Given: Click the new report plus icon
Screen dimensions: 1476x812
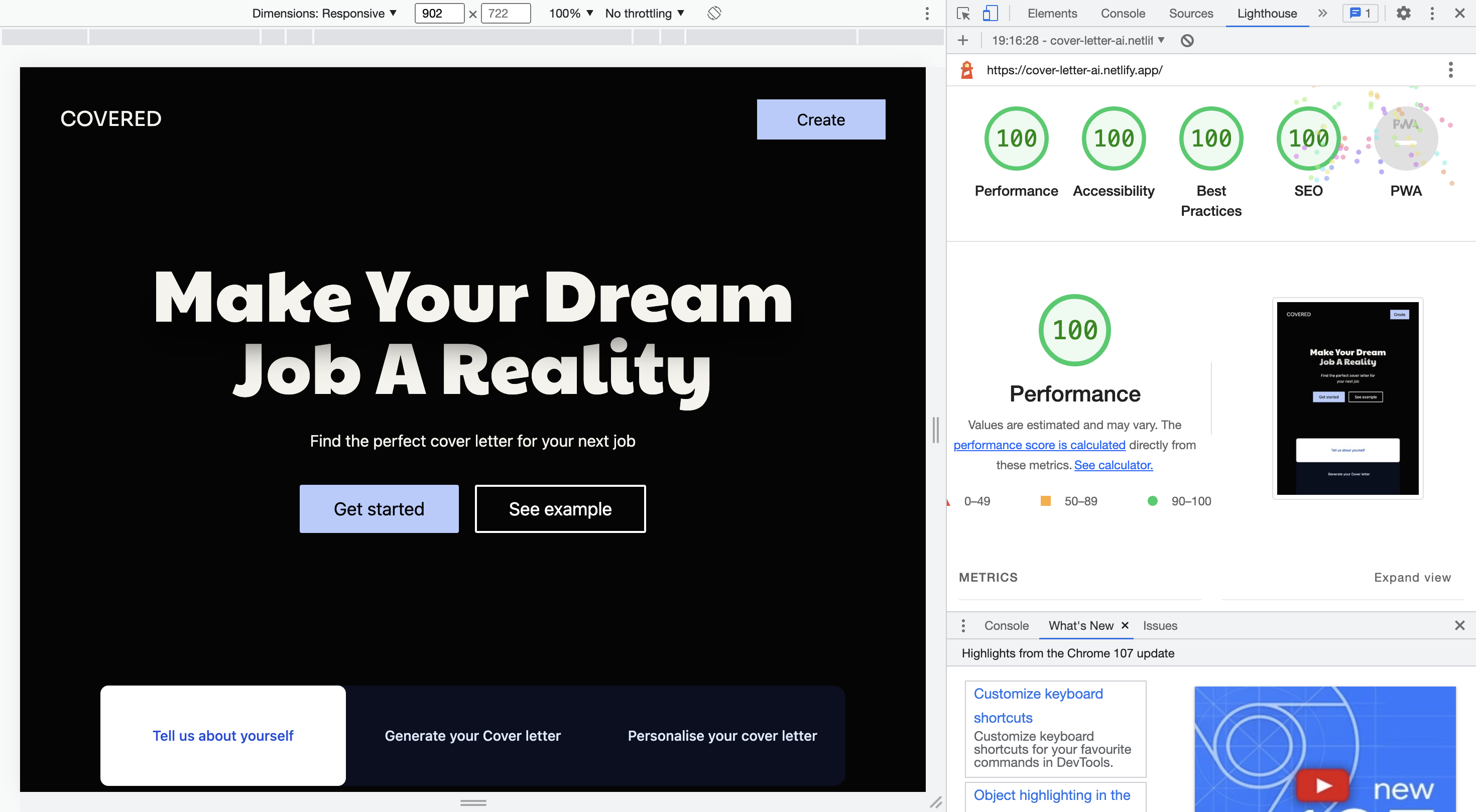Looking at the screenshot, I should (963, 41).
